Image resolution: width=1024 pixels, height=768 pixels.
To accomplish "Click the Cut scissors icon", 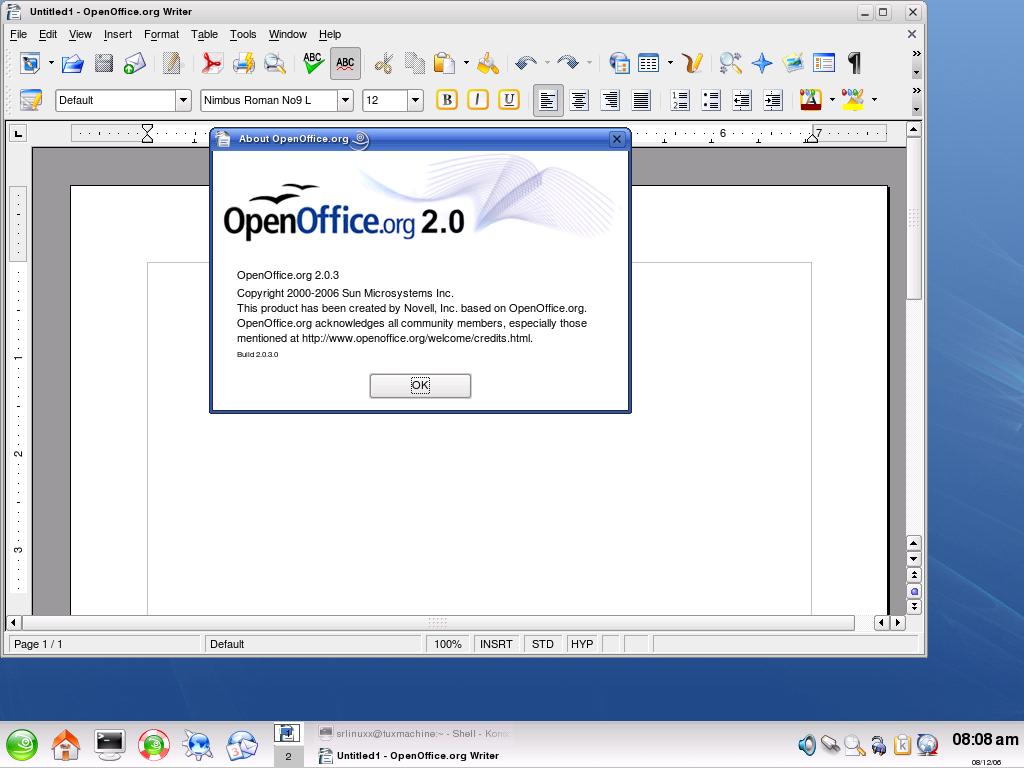I will [384, 63].
